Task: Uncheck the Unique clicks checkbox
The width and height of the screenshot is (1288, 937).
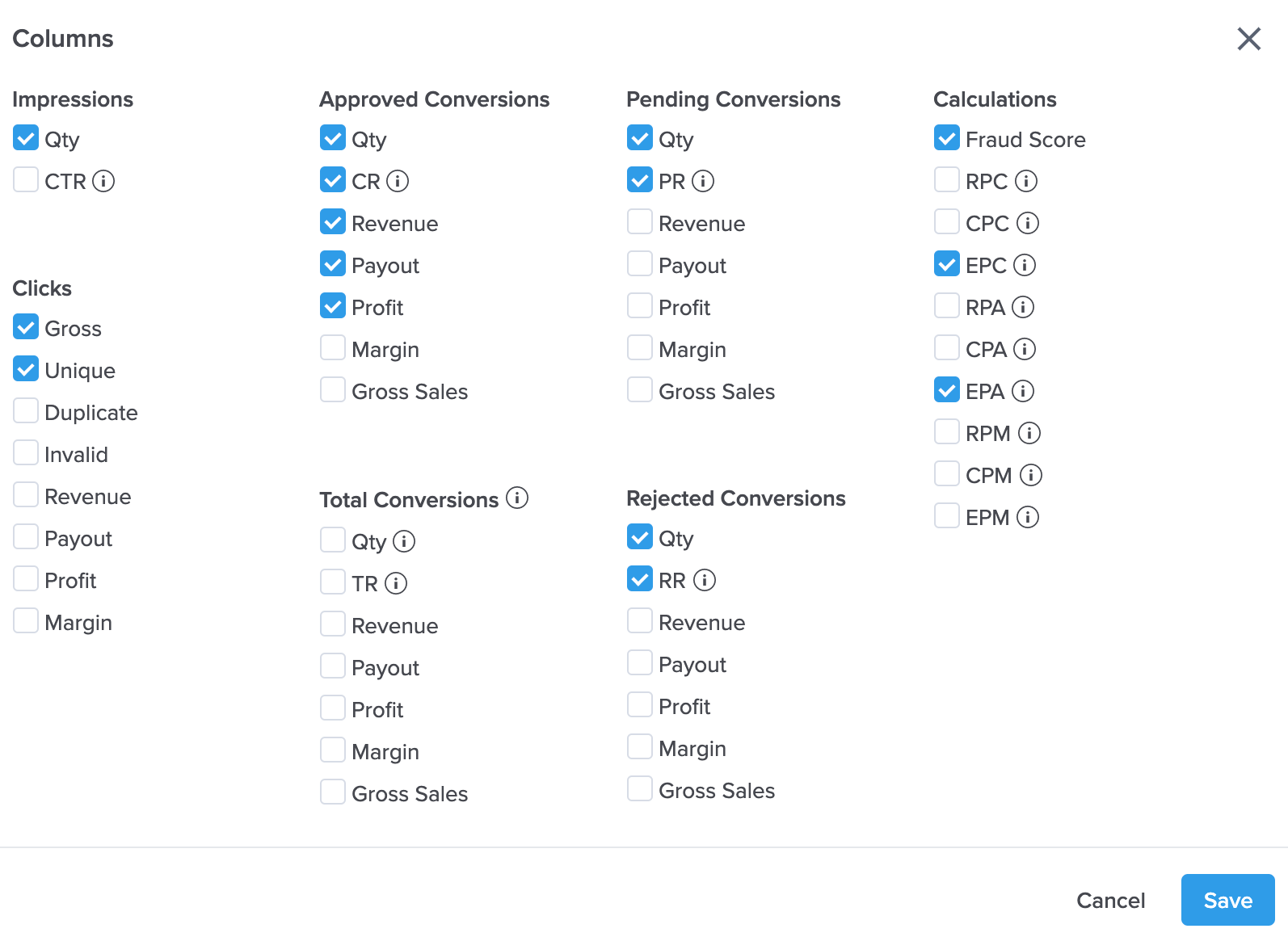Action: pos(25,368)
